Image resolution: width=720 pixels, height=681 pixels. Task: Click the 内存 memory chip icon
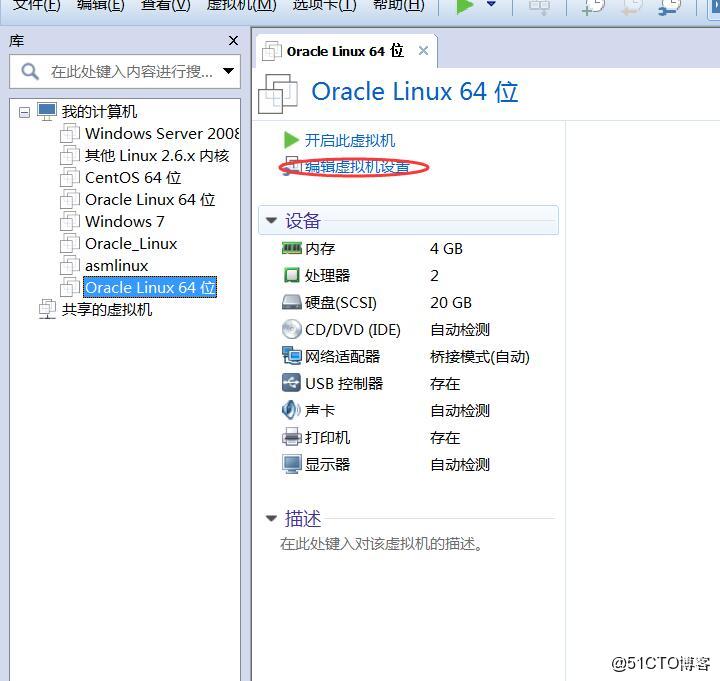[292, 248]
